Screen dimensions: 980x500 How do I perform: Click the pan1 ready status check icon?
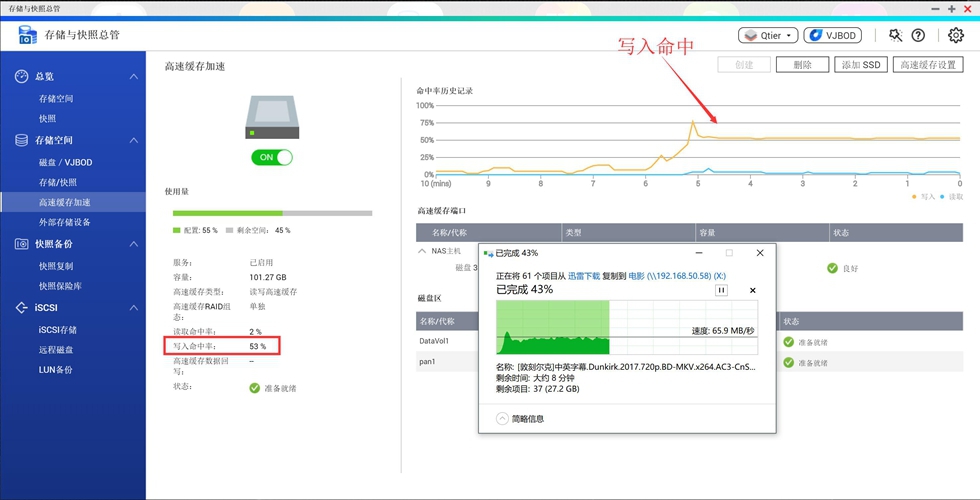point(789,362)
